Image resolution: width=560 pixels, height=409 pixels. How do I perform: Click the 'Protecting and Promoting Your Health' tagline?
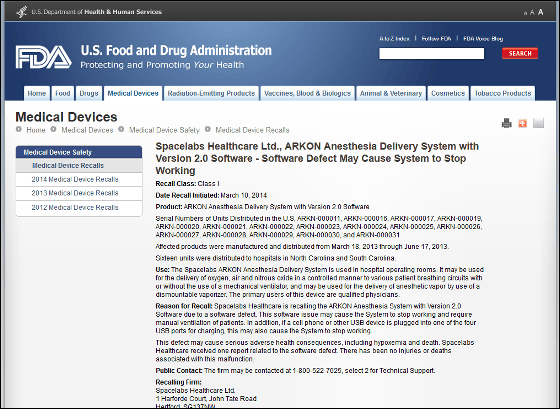tap(162, 65)
